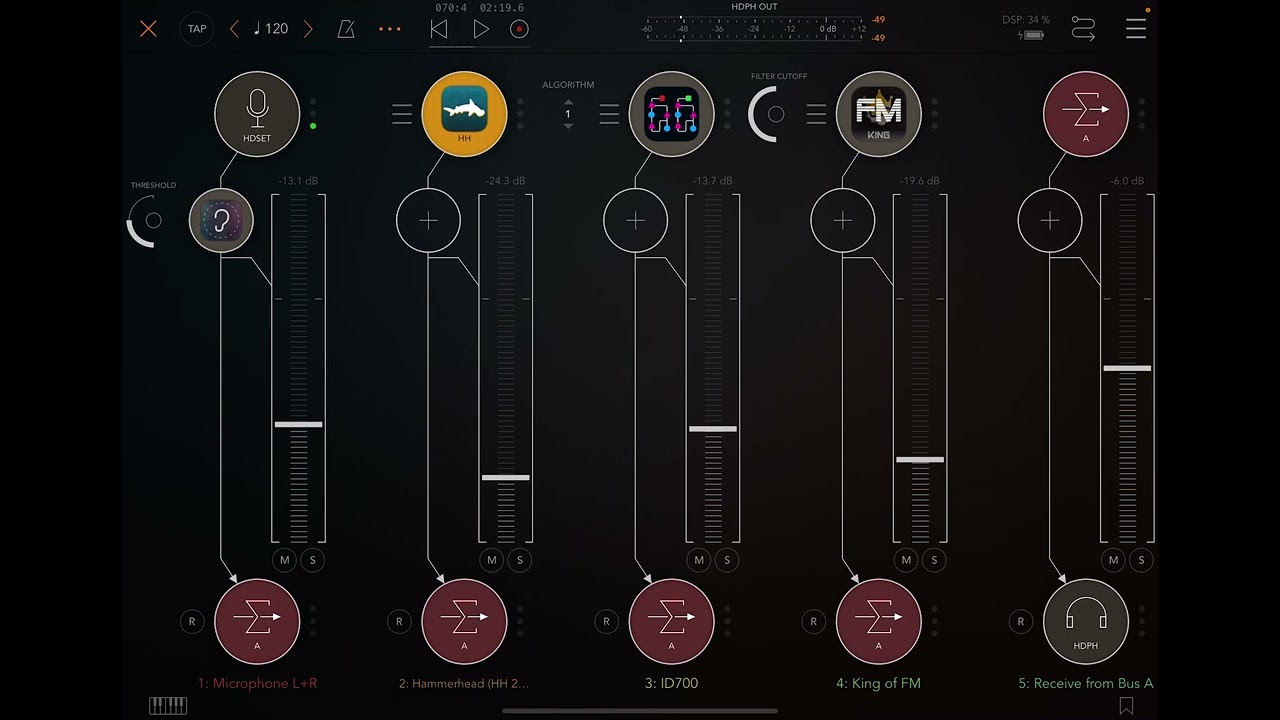This screenshot has height=720, width=1280.
Task: Open the three-dot more options menu
Action: coord(390,29)
